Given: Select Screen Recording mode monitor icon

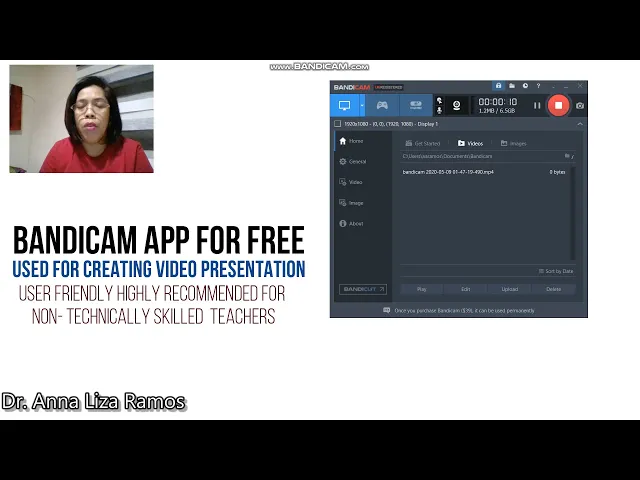Looking at the screenshot, I should coord(344,106).
